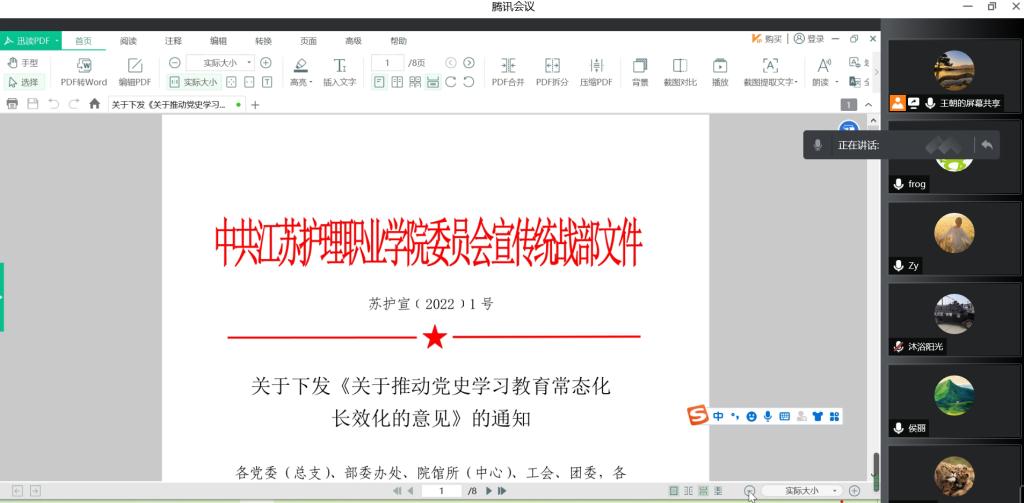Toggle the 手型 hand tool mode
This screenshot has height=503, width=1024.
[22, 63]
